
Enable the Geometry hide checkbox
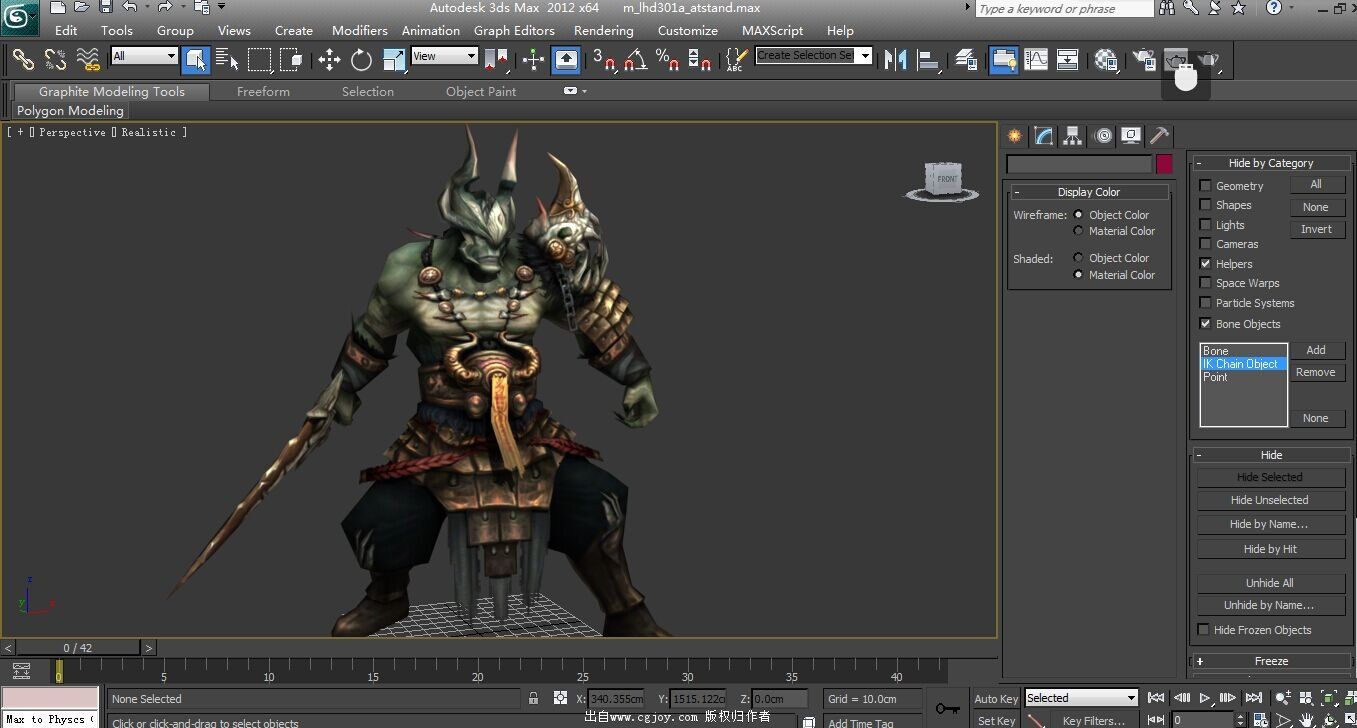(x=1205, y=186)
